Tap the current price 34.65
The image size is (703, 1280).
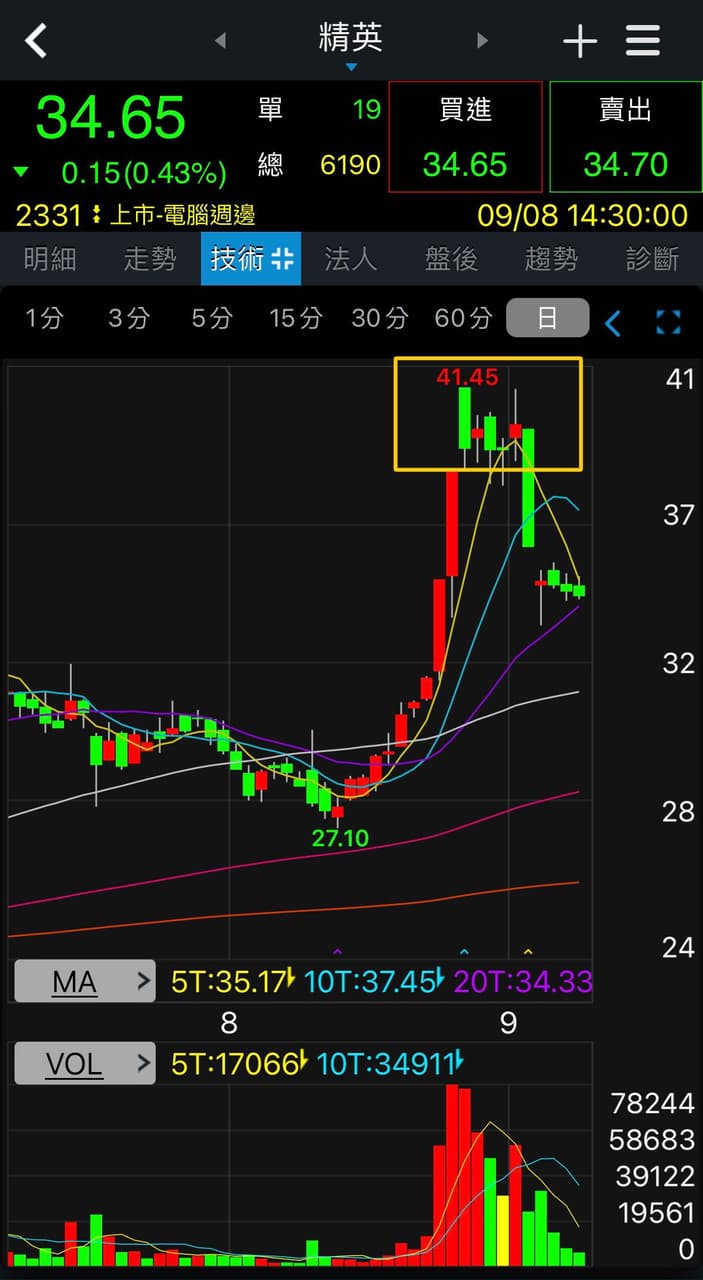click(x=111, y=117)
